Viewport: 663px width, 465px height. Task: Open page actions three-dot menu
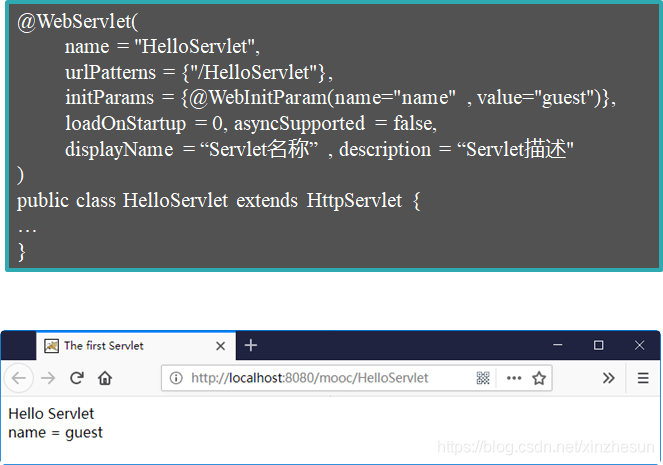tap(514, 378)
